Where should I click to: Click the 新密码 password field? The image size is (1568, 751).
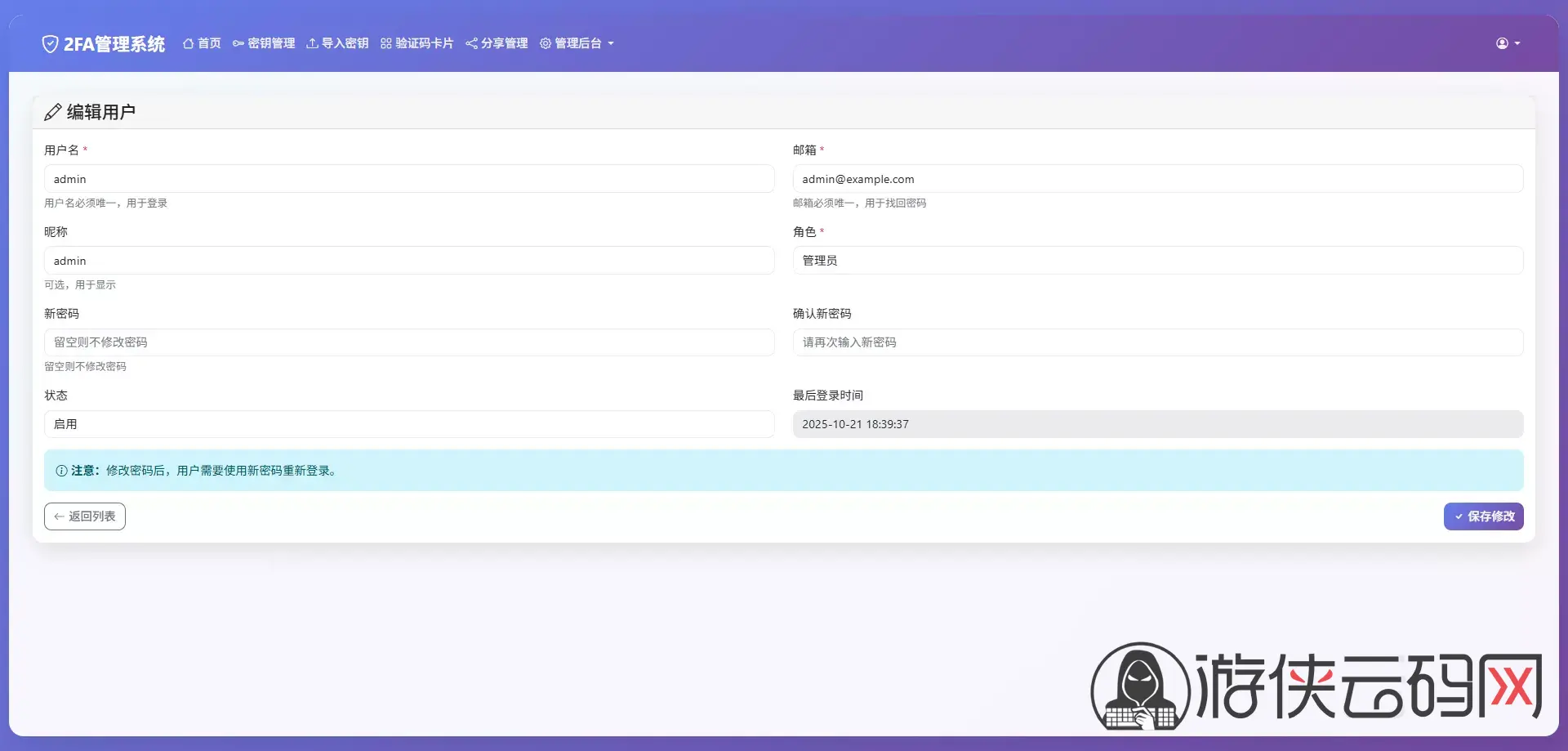pos(408,342)
